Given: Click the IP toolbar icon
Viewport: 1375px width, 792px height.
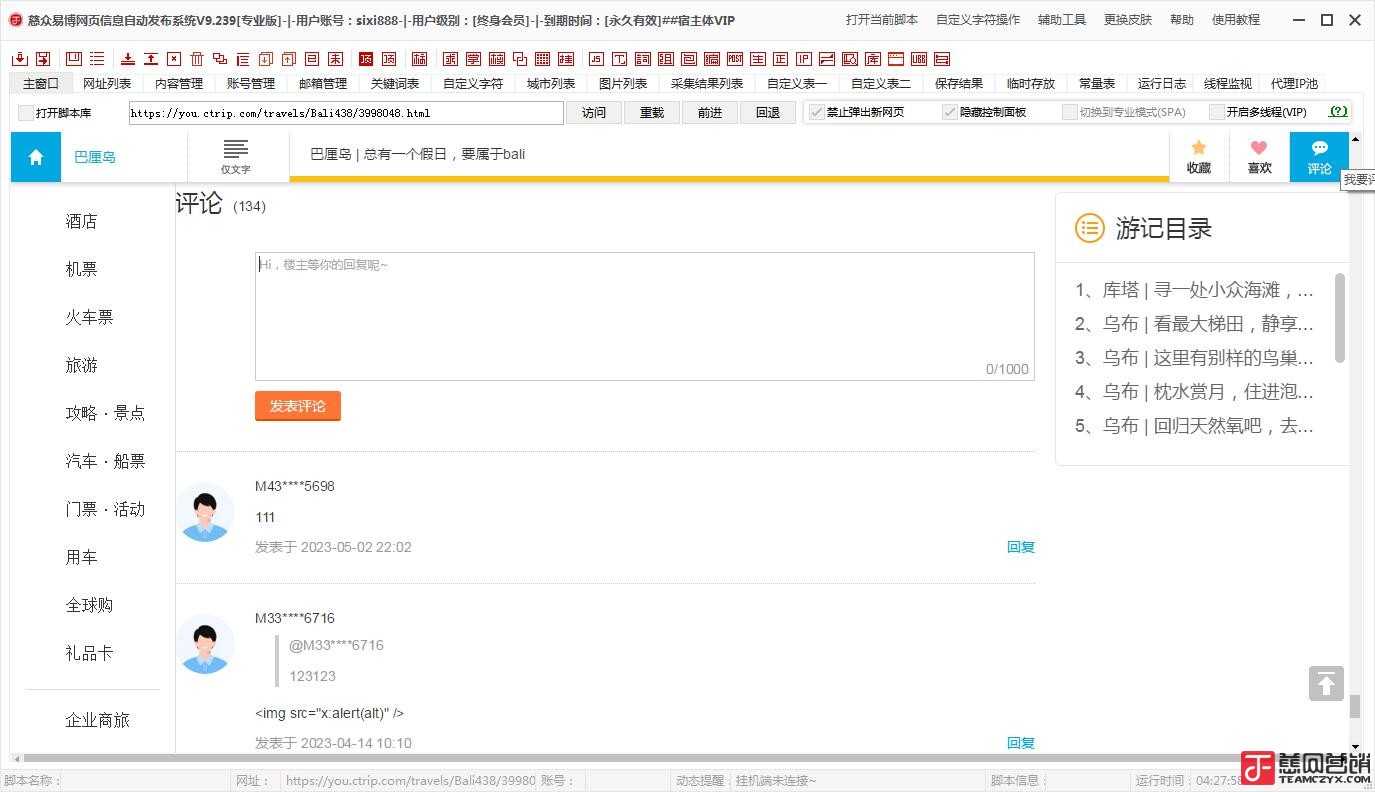Looking at the screenshot, I should tap(804, 59).
